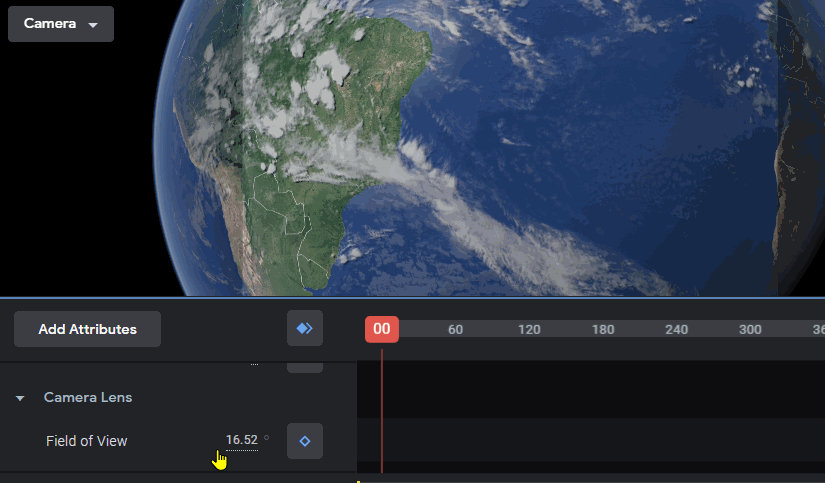825x483 pixels.
Task: Toggle keyframes for all attributes icon
Action: click(x=305, y=328)
